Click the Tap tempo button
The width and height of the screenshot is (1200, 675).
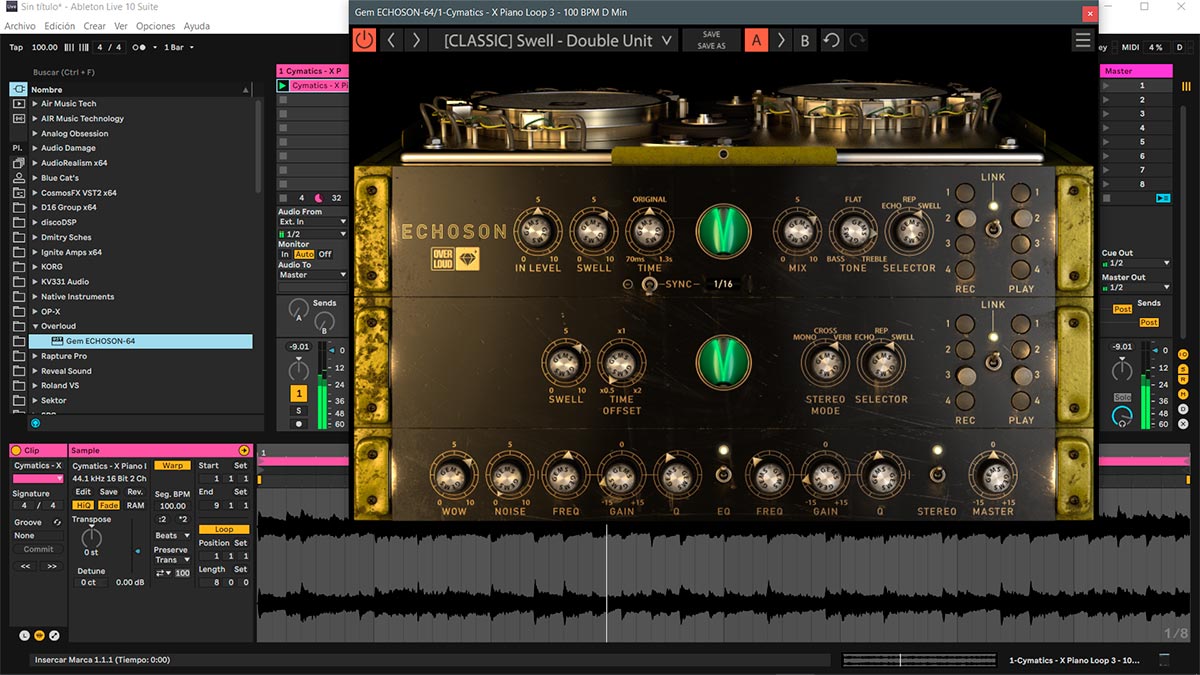(16, 47)
